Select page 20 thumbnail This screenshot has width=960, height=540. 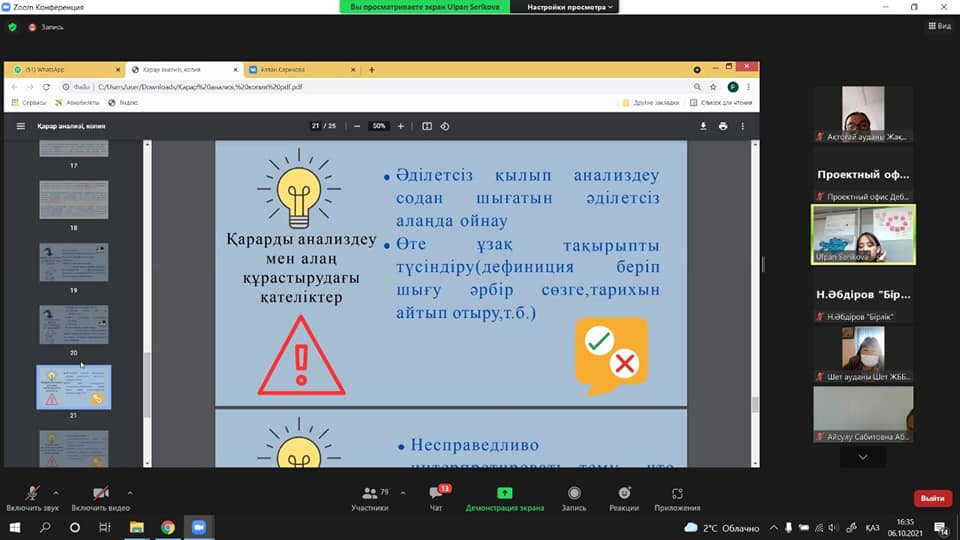coord(73,324)
